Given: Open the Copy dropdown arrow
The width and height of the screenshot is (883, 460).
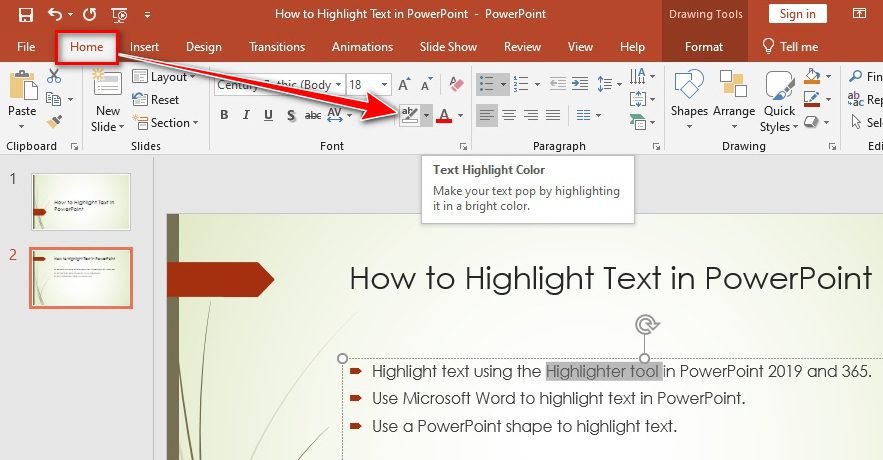Looking at the screenshot, I should click(71, 100).
